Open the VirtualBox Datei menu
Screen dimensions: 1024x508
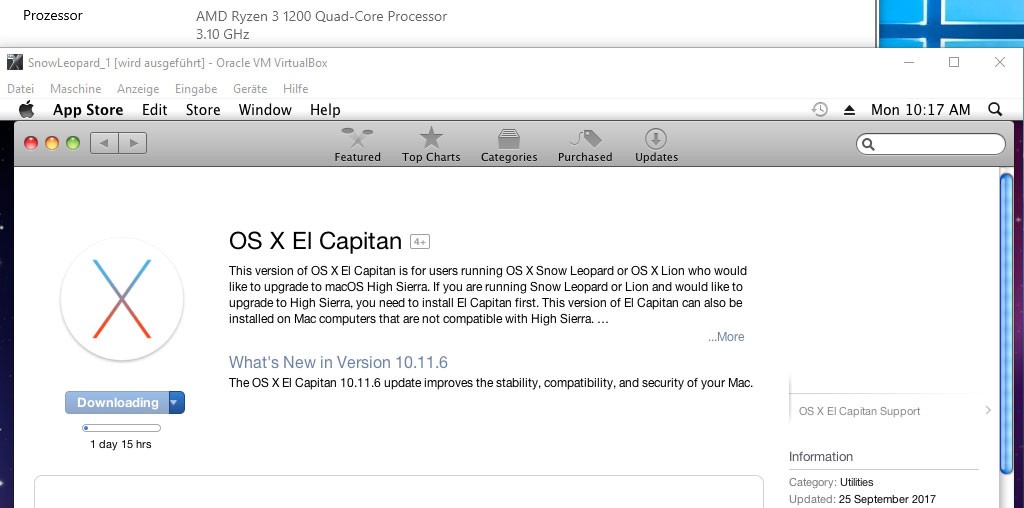point(20,89)
